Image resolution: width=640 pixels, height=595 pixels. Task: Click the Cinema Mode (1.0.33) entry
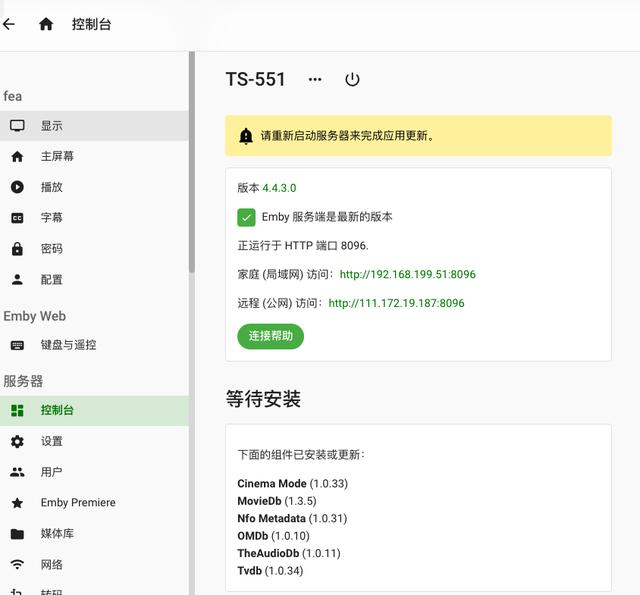point(293,484)
